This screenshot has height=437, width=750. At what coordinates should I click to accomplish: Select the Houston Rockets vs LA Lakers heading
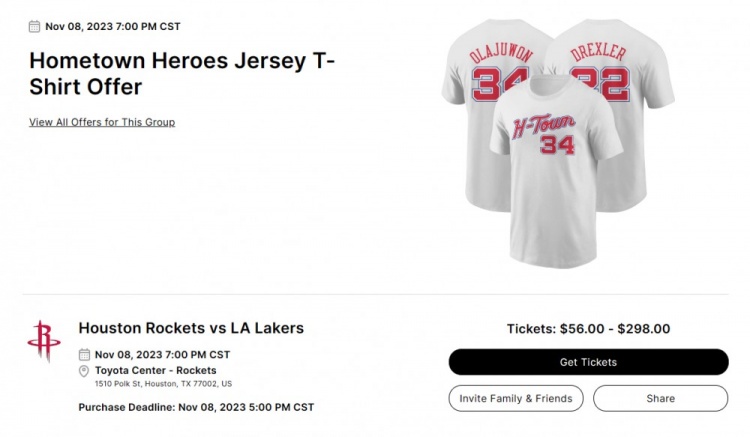point(191,328)
